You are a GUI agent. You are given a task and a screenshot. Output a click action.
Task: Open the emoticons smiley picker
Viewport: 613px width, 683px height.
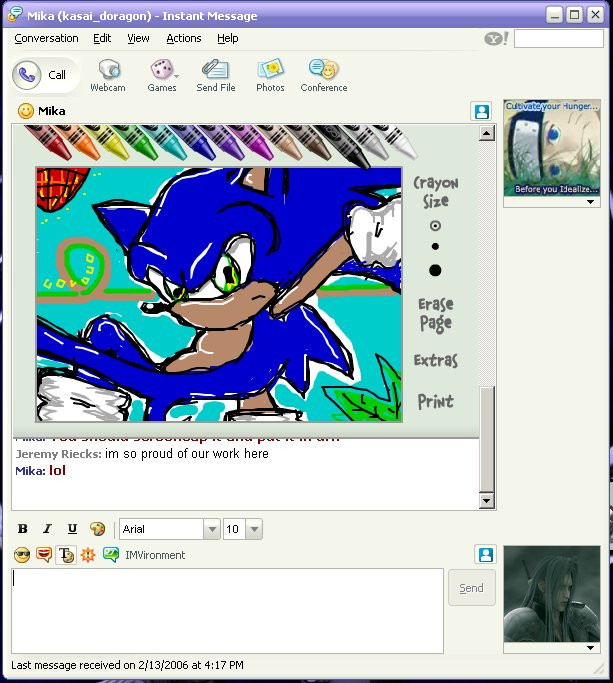22,555
